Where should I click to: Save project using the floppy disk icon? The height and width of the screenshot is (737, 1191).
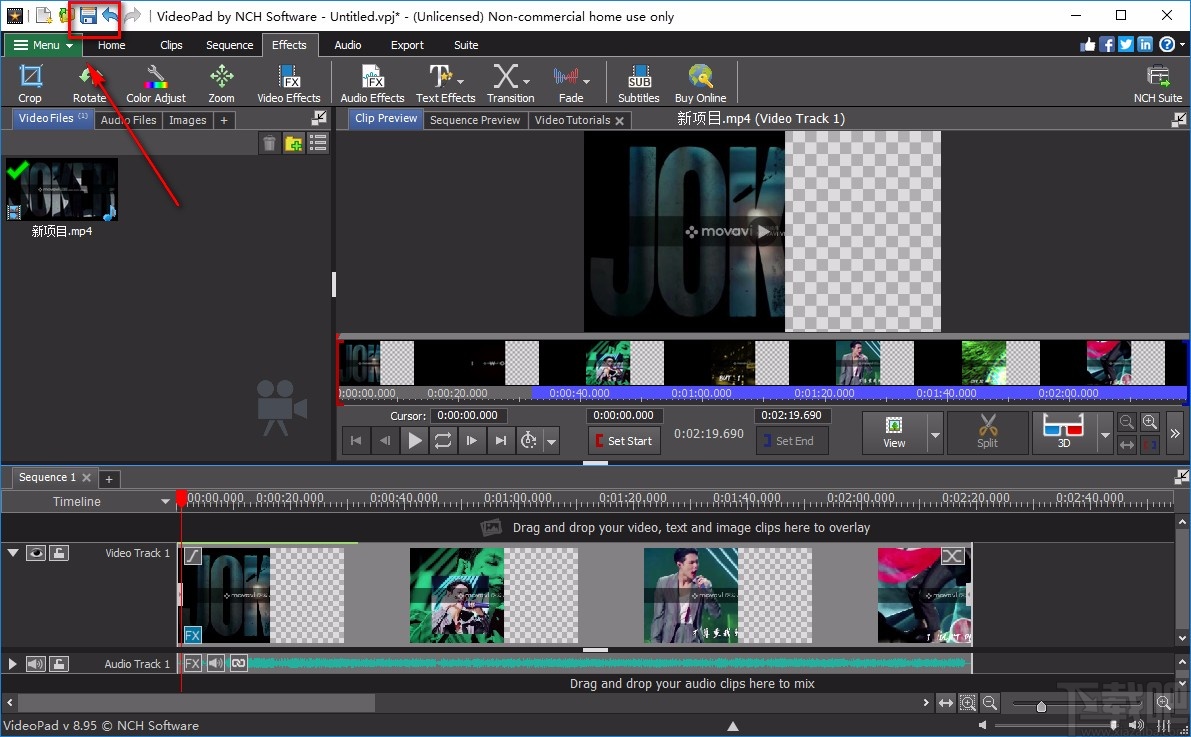[x=88, y=16]
